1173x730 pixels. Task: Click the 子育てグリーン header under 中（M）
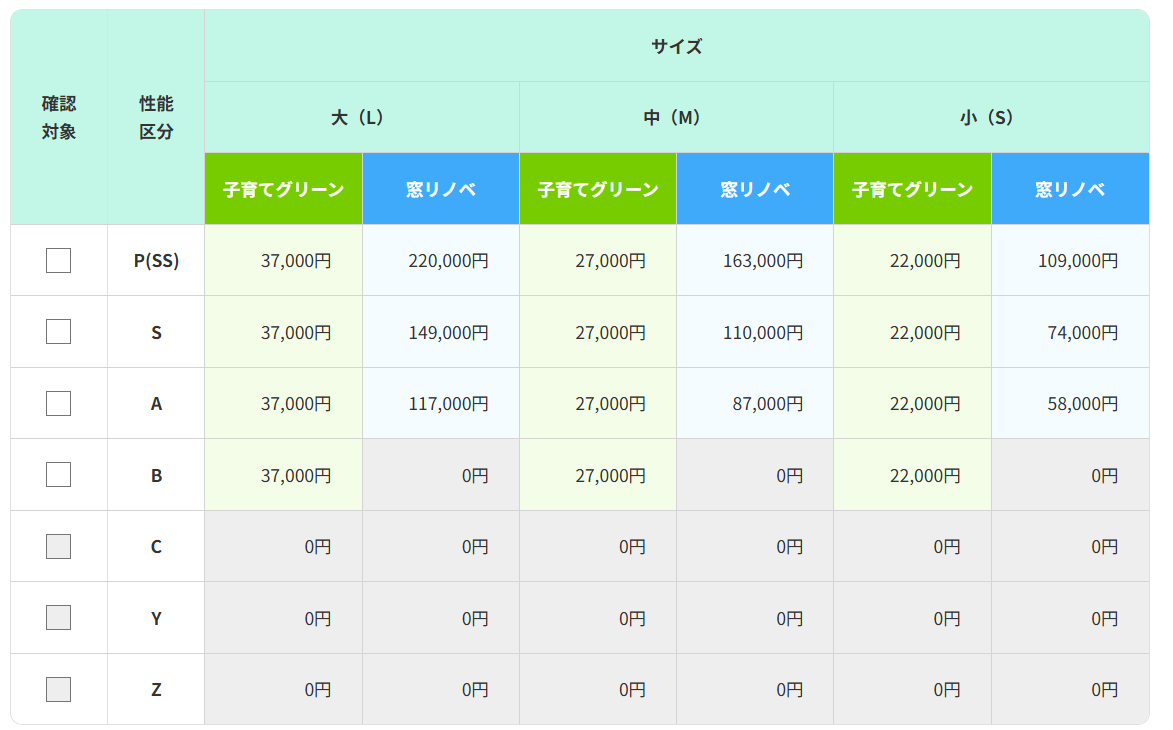pos(597,188)
